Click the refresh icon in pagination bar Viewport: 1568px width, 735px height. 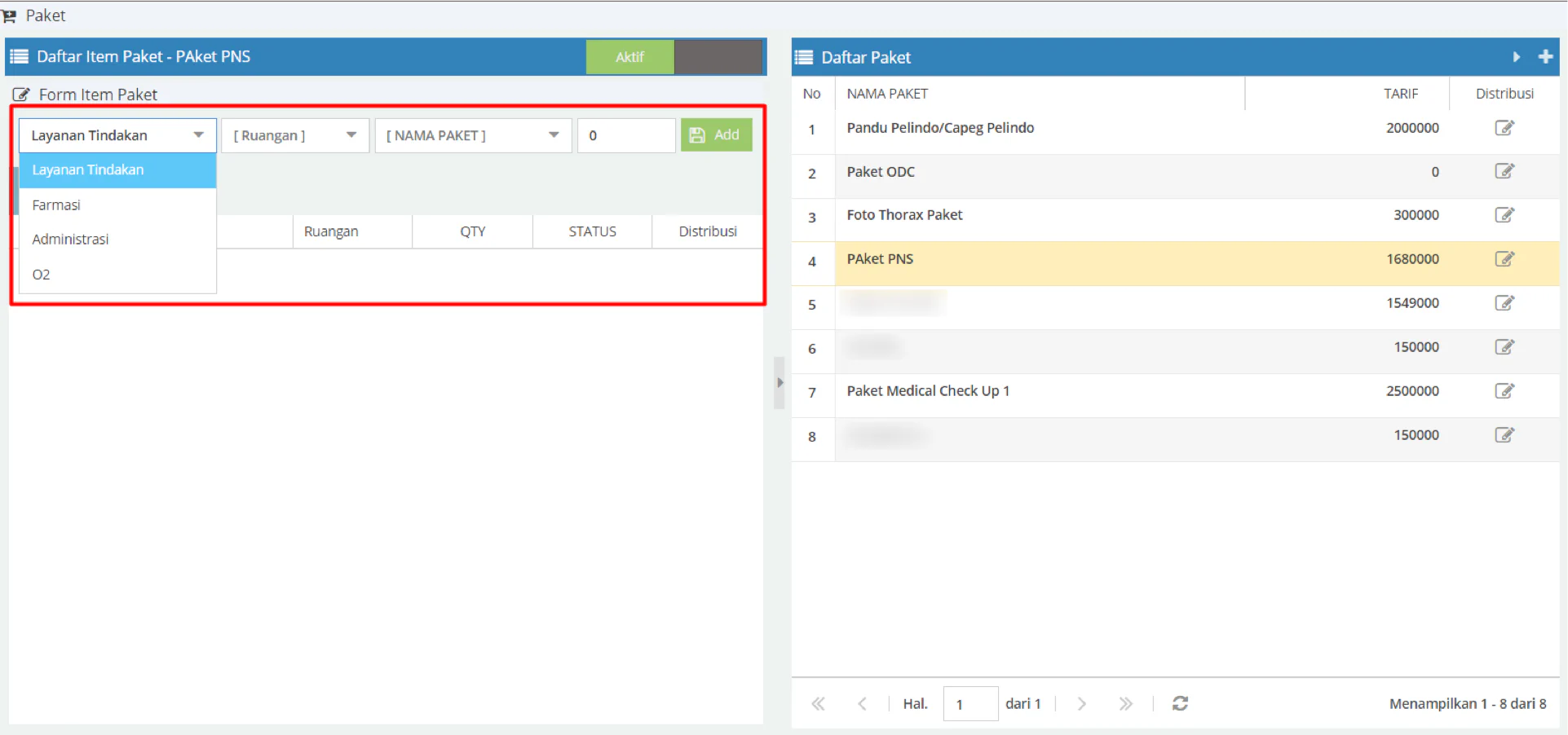pos(1179,703)
